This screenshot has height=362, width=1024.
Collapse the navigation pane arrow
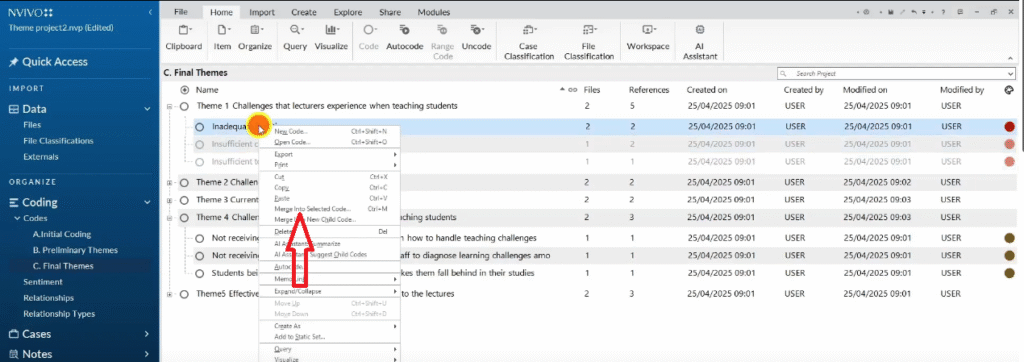coord(151,12)
